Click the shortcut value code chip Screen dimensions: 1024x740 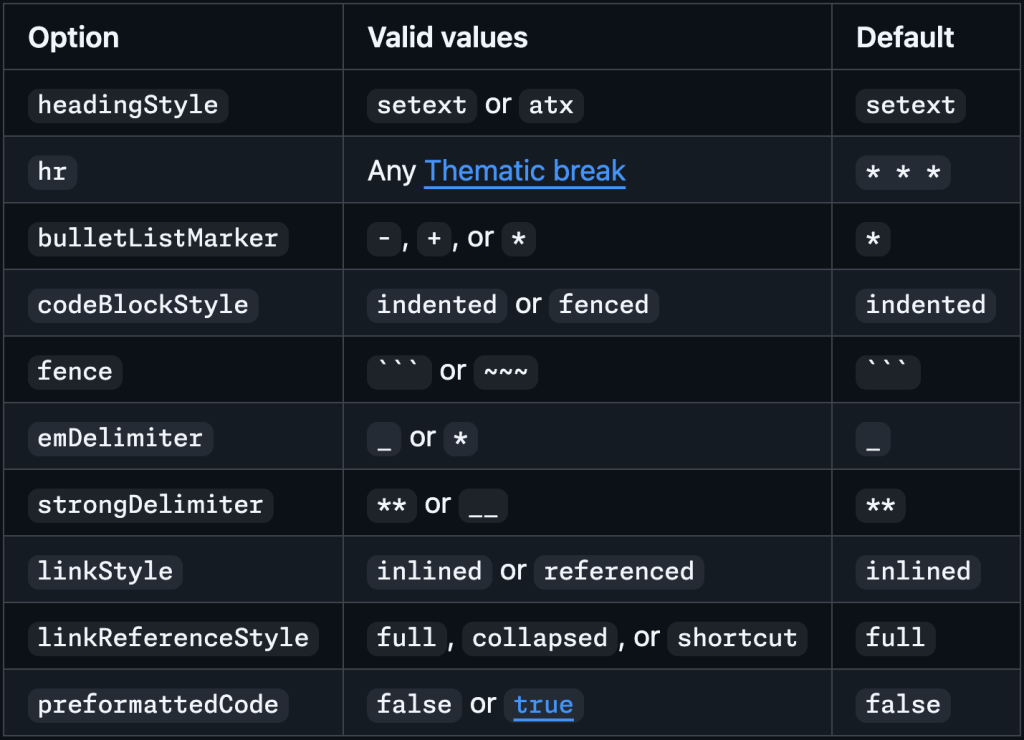pyautogui.click(x=737, y=638)
